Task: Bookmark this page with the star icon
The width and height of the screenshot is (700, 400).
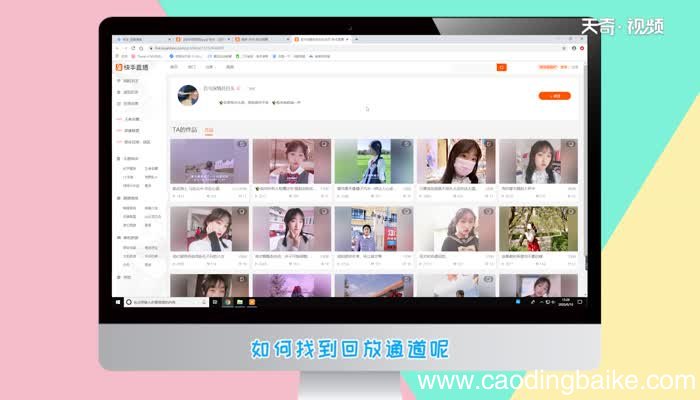Action: click(564, 48)
